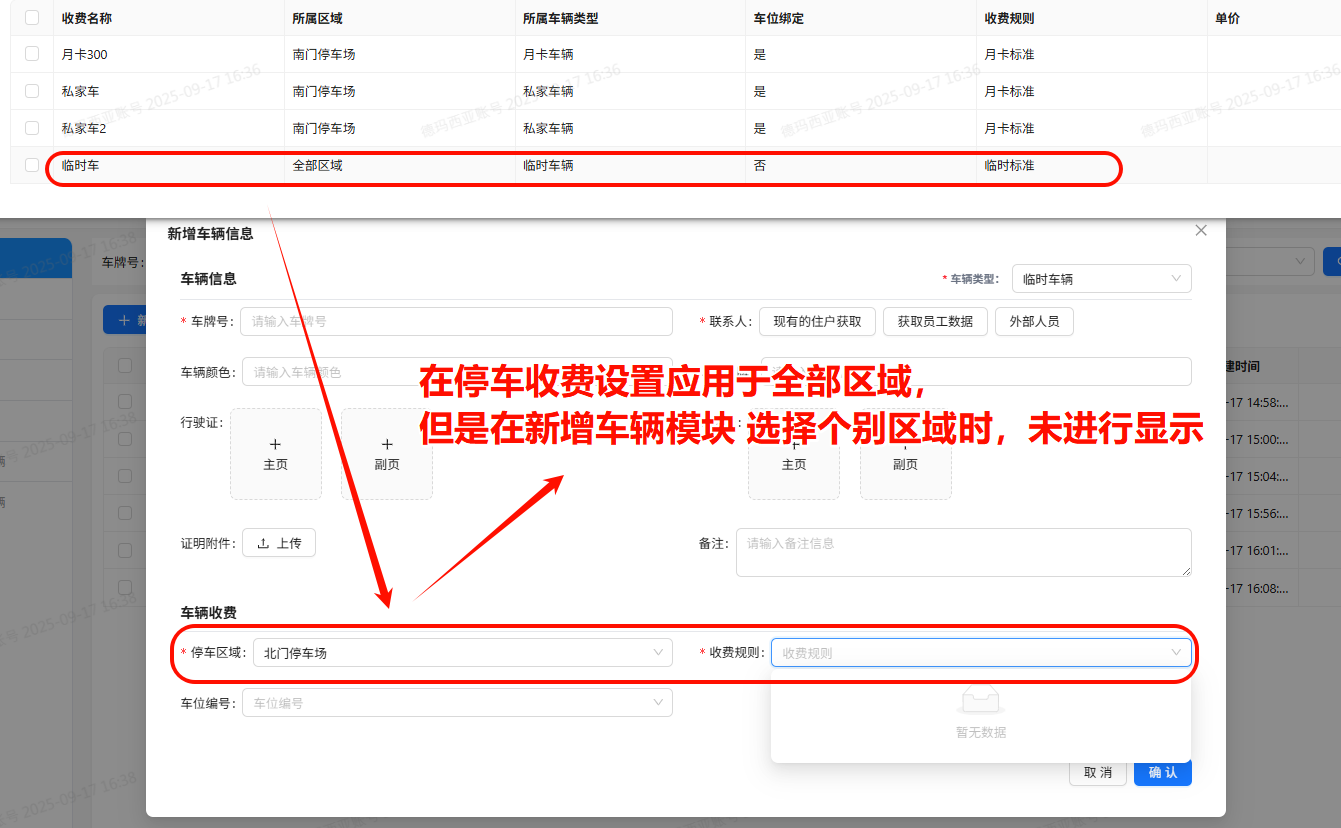The width and height of the screenshot is (1341, 828).
Task: Open the 临时标准 rule link in table
Action: pos(1007,166)
